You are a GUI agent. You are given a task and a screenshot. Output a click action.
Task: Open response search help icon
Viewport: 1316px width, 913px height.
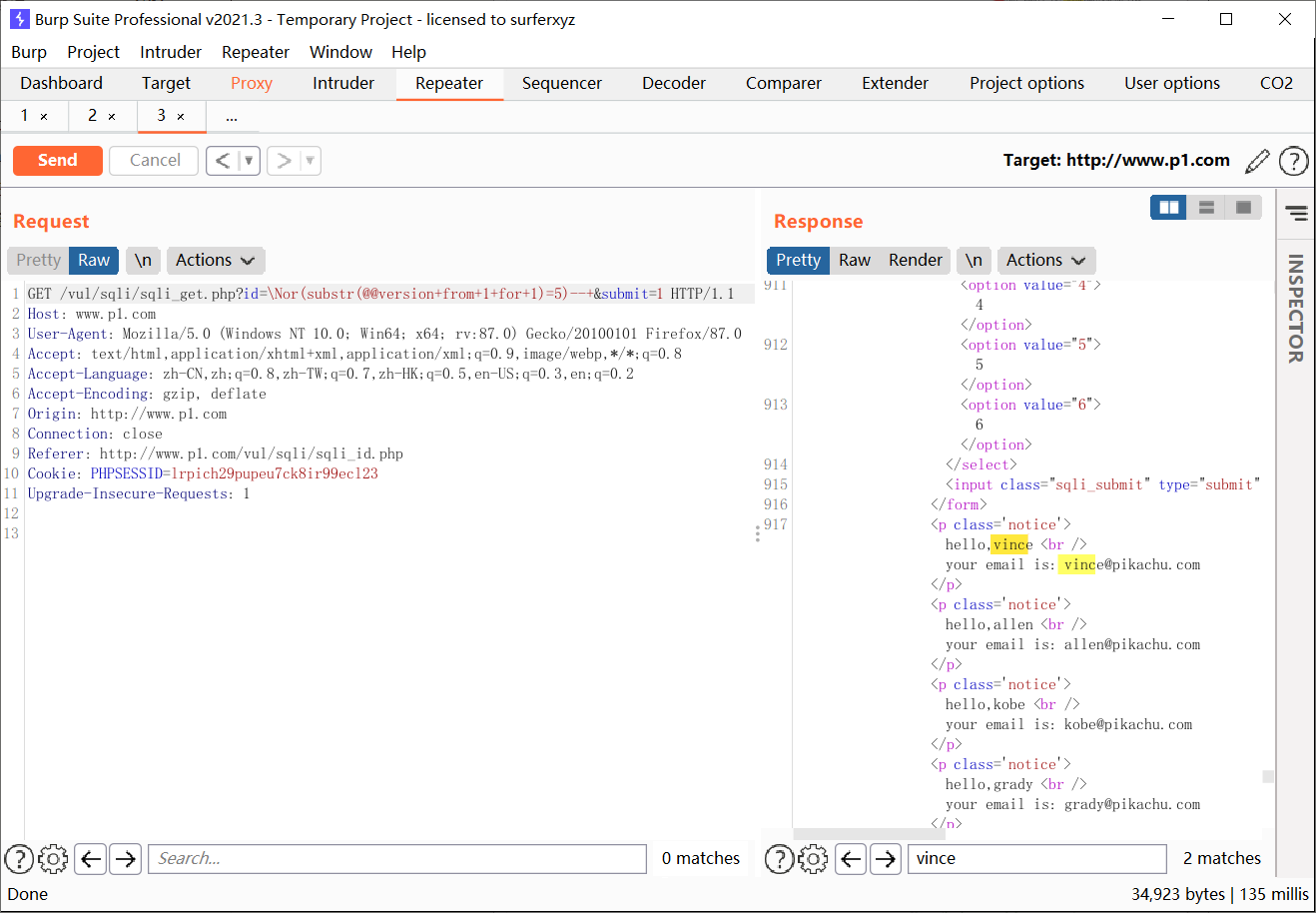point(779,859)
